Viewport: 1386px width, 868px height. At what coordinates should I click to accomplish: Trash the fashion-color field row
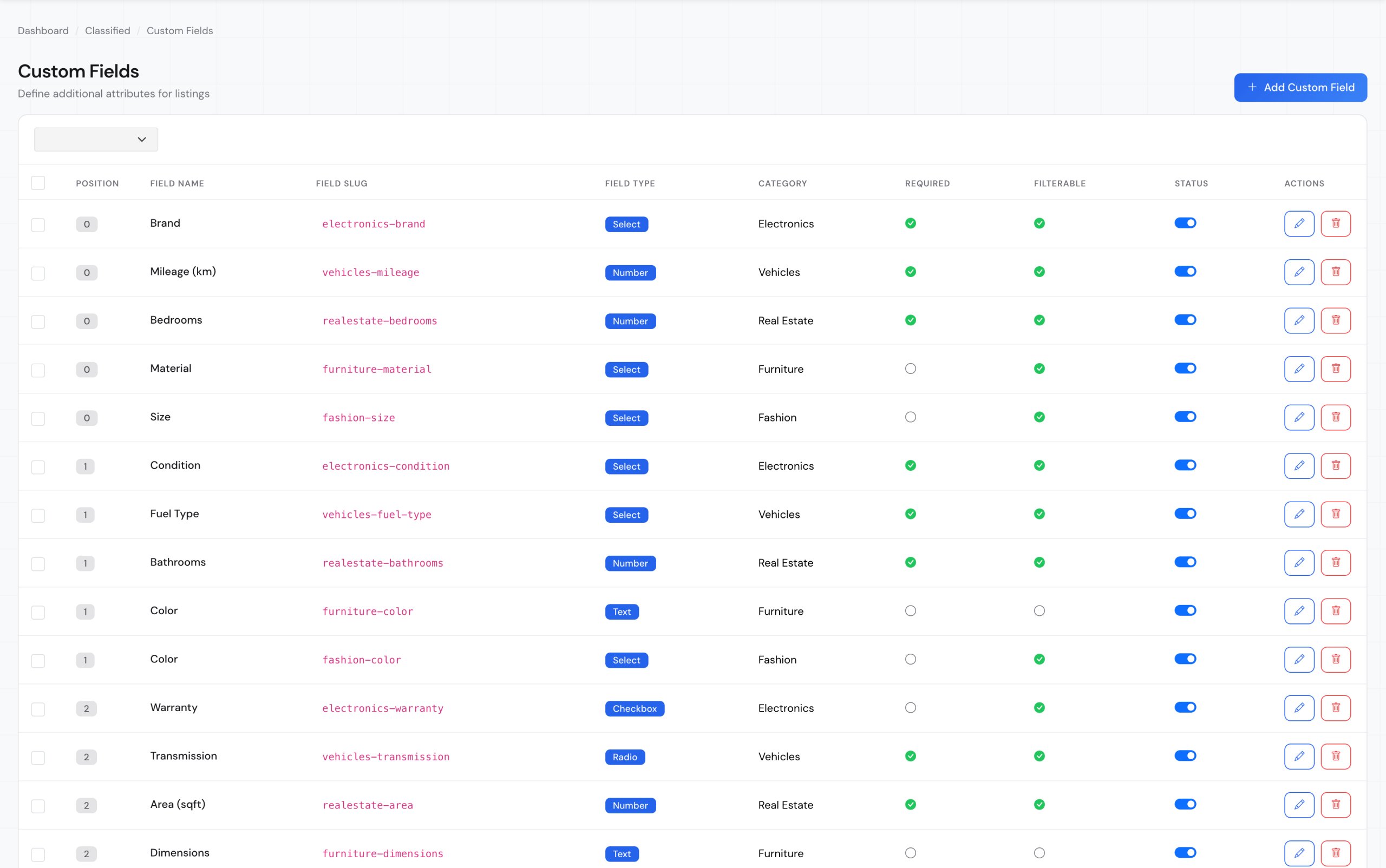point(1336,660)
